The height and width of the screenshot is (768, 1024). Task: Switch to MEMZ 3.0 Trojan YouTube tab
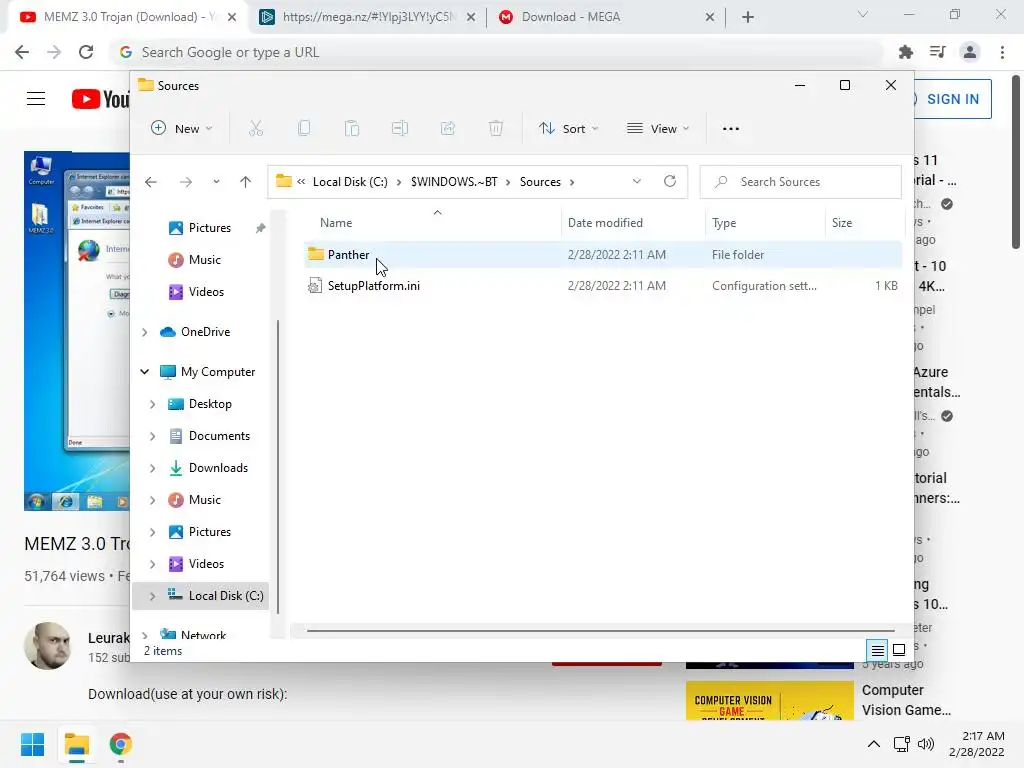click(x=128, y=17)
